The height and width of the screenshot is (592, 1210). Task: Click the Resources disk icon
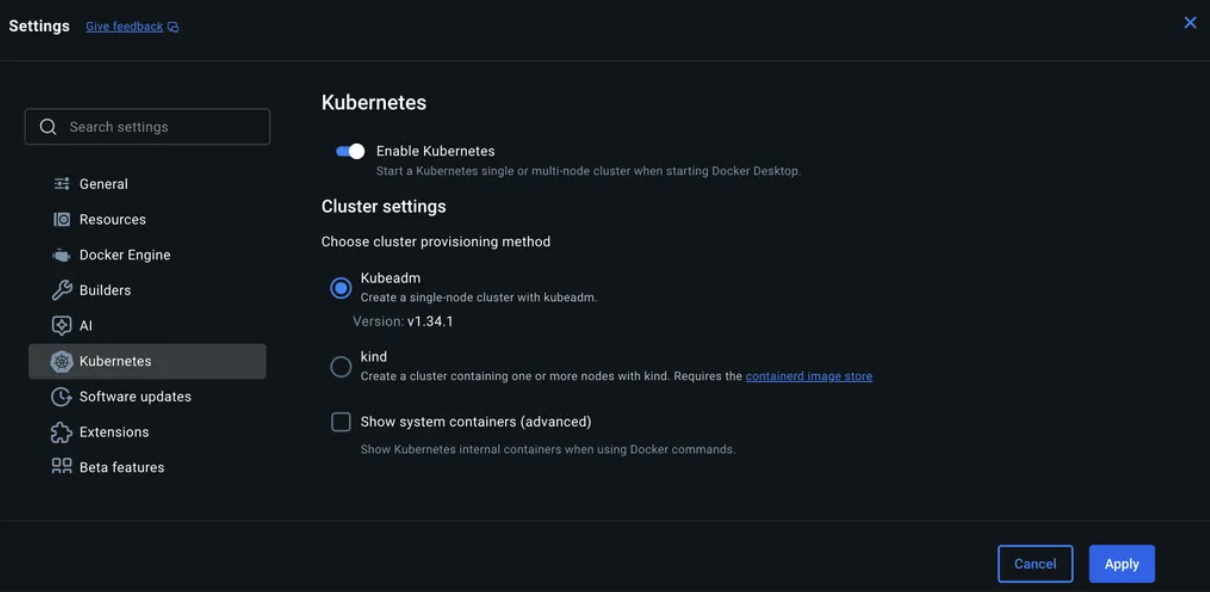coord(62,219)
